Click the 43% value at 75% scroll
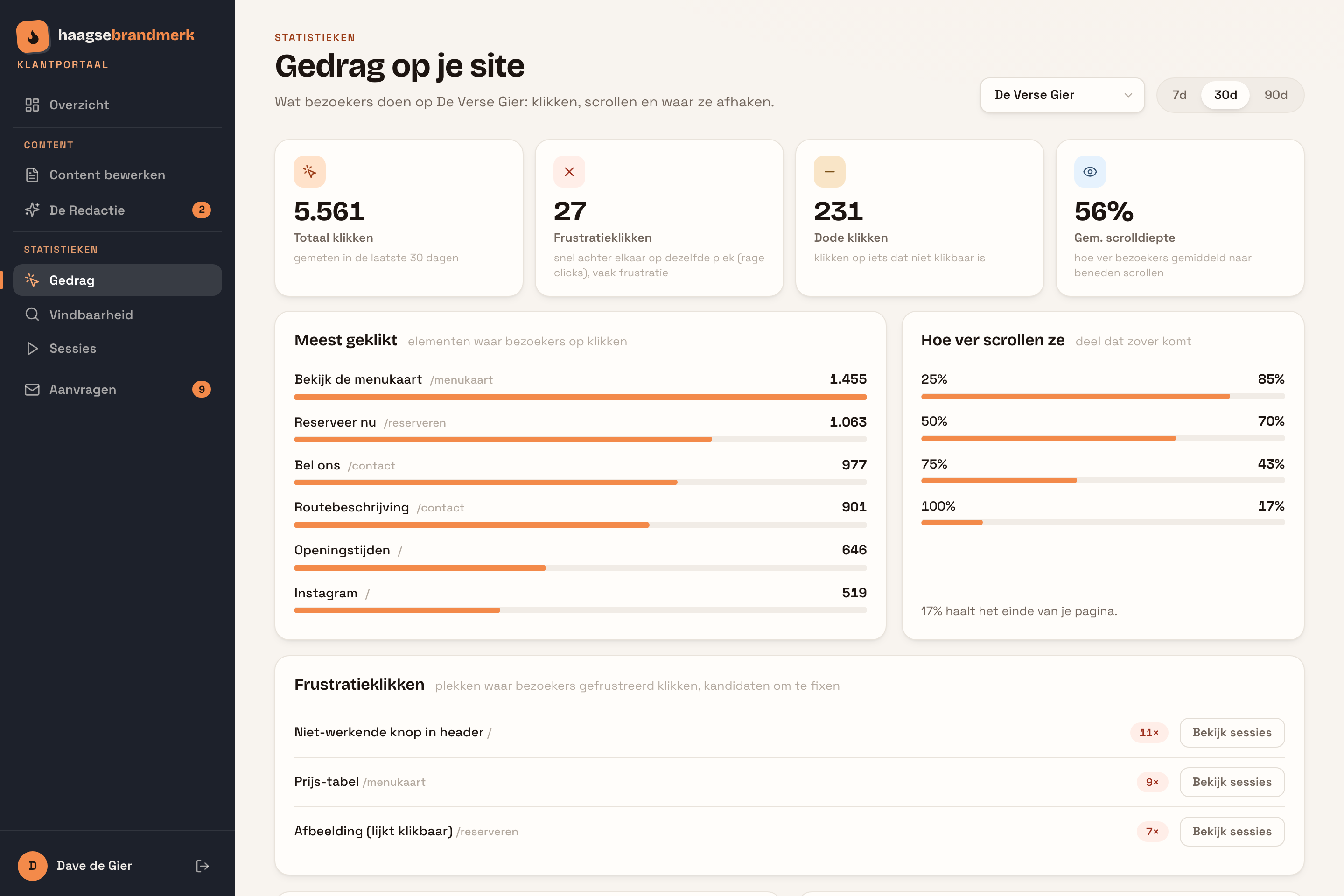The width and height of the screenshot is (1344, 896). click(x=1271, y=464)
